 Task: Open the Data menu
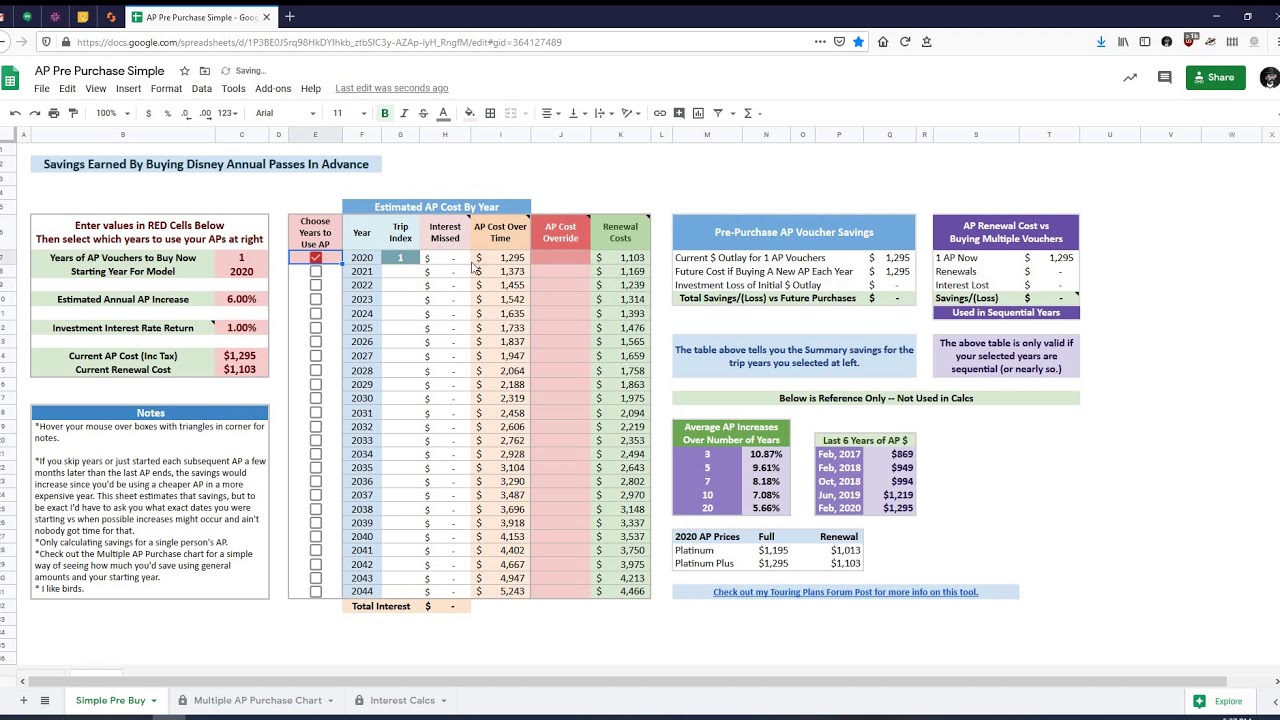click(x=201, y=89)
